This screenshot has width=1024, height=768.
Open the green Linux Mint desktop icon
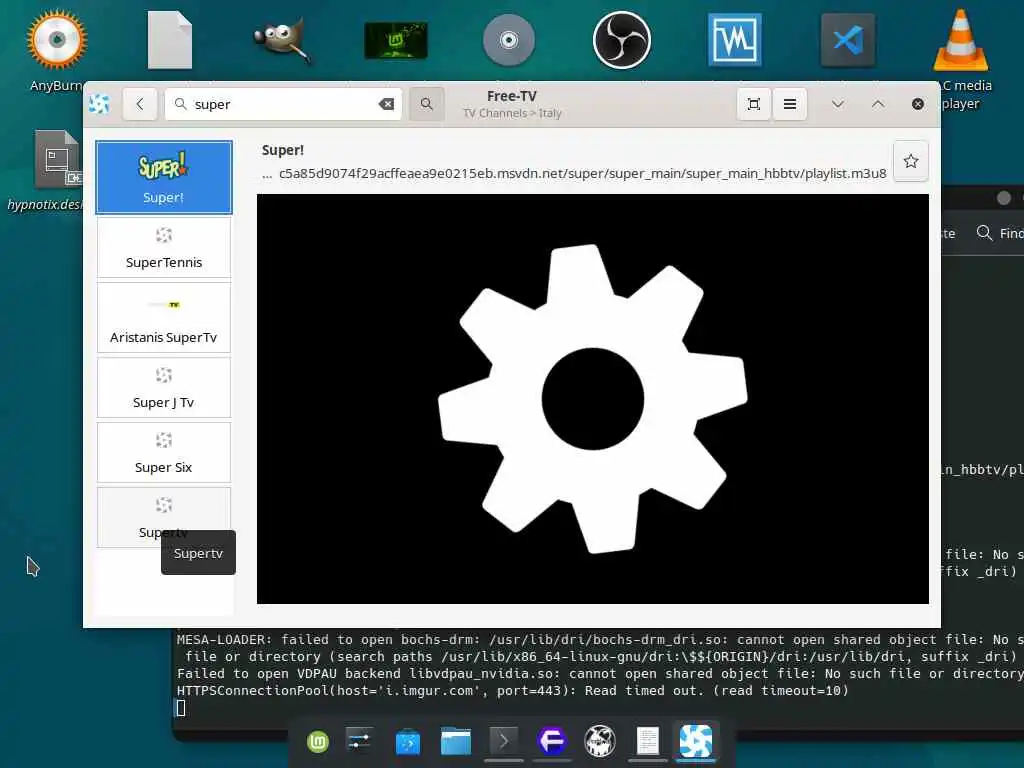(396, 40)
